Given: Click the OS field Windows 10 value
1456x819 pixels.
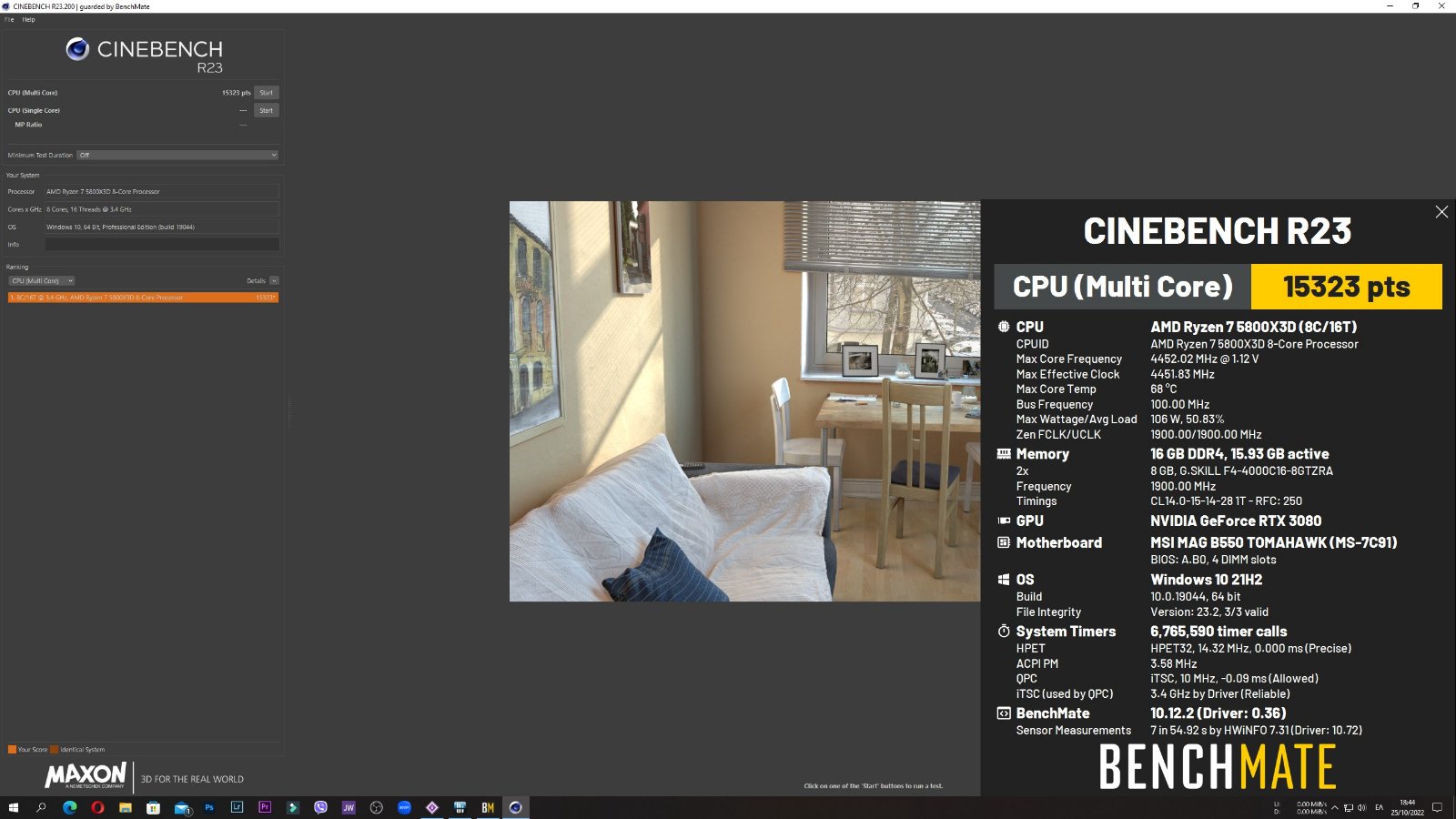Looking at the screenshot, I should (162, 227).
